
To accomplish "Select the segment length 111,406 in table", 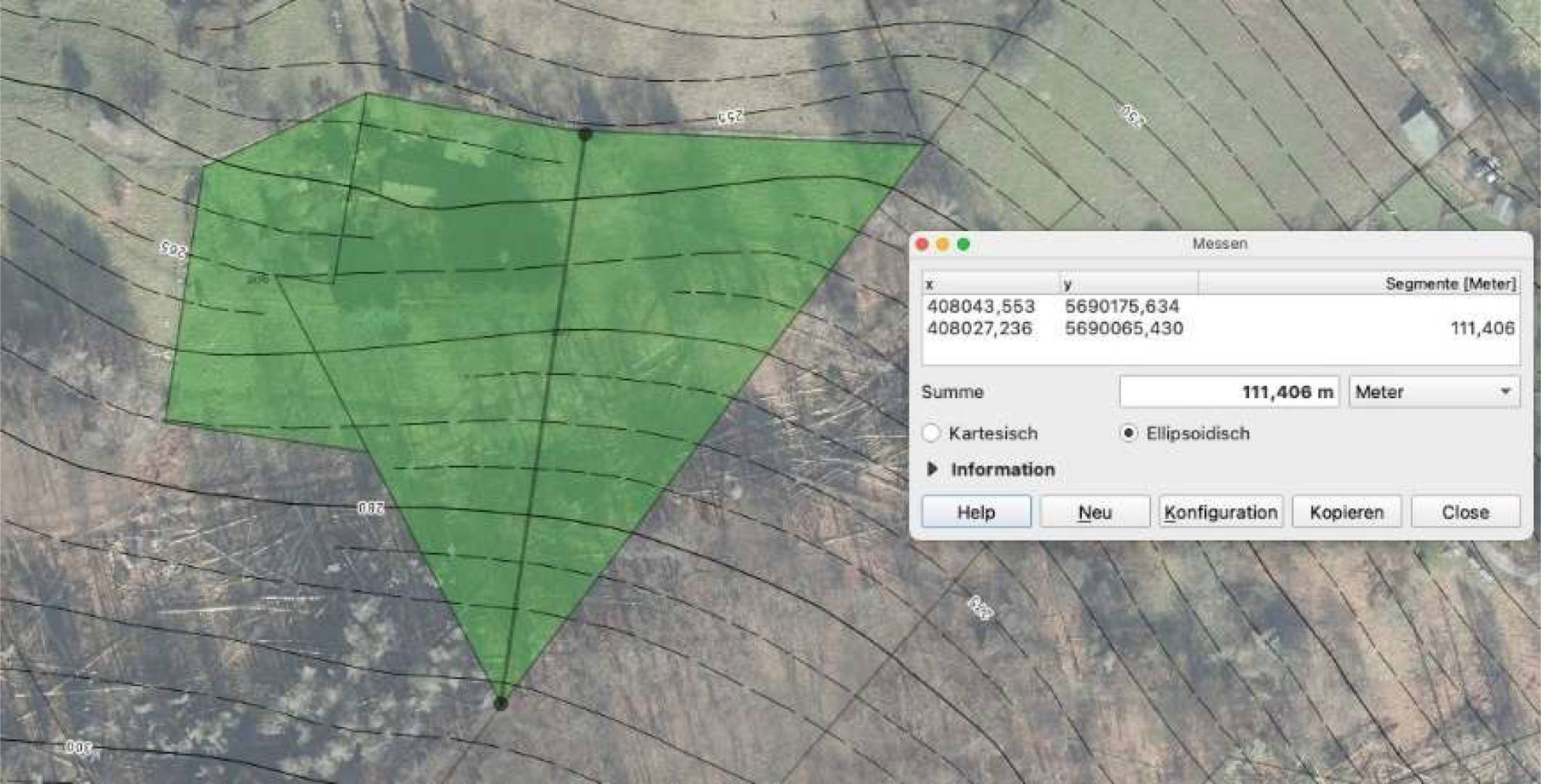I will coord(1482,328).
